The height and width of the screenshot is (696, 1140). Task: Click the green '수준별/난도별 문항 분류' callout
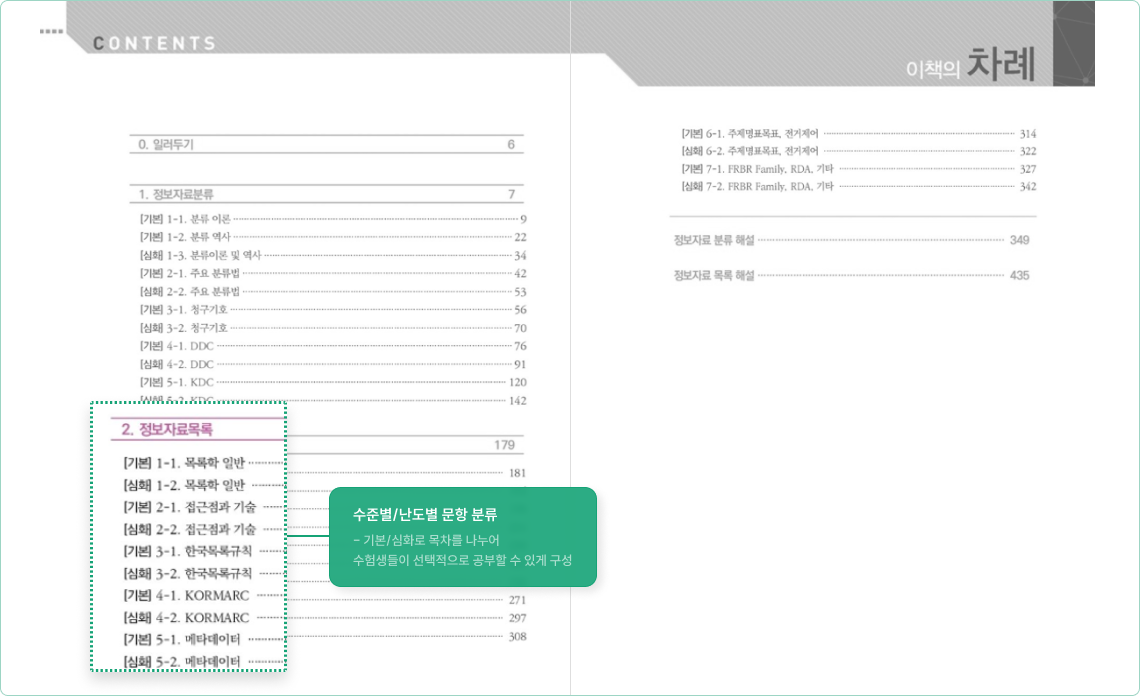[x=462, y=537]
